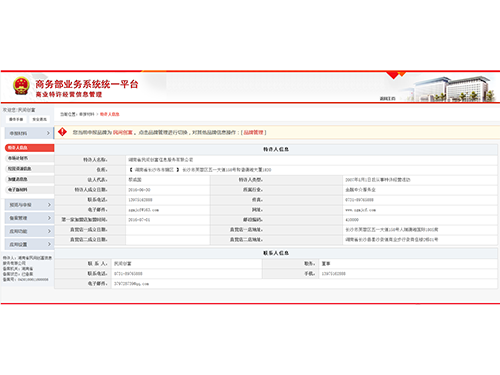500x375 pixels.
Task: Click the 法人代表 name value
Action: [135, 180]
